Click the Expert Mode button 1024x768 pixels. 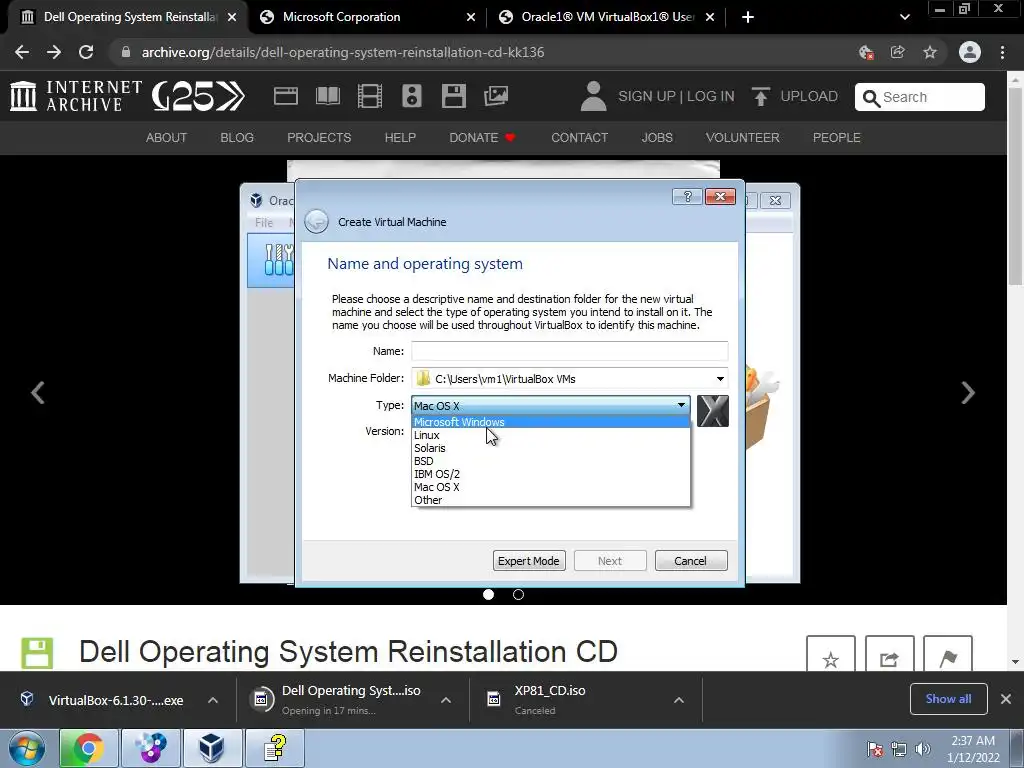click(529, 561)
